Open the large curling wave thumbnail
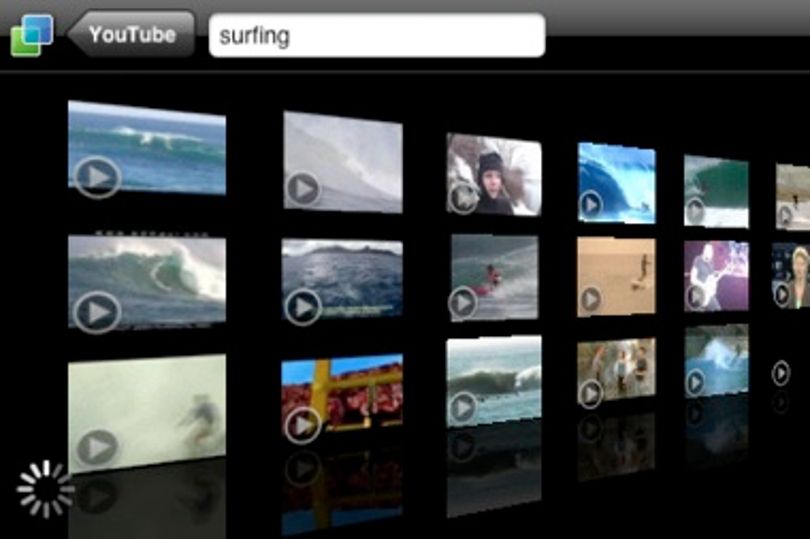The width and height of the screenshot is (810, 539). click(x=147, y=282)
